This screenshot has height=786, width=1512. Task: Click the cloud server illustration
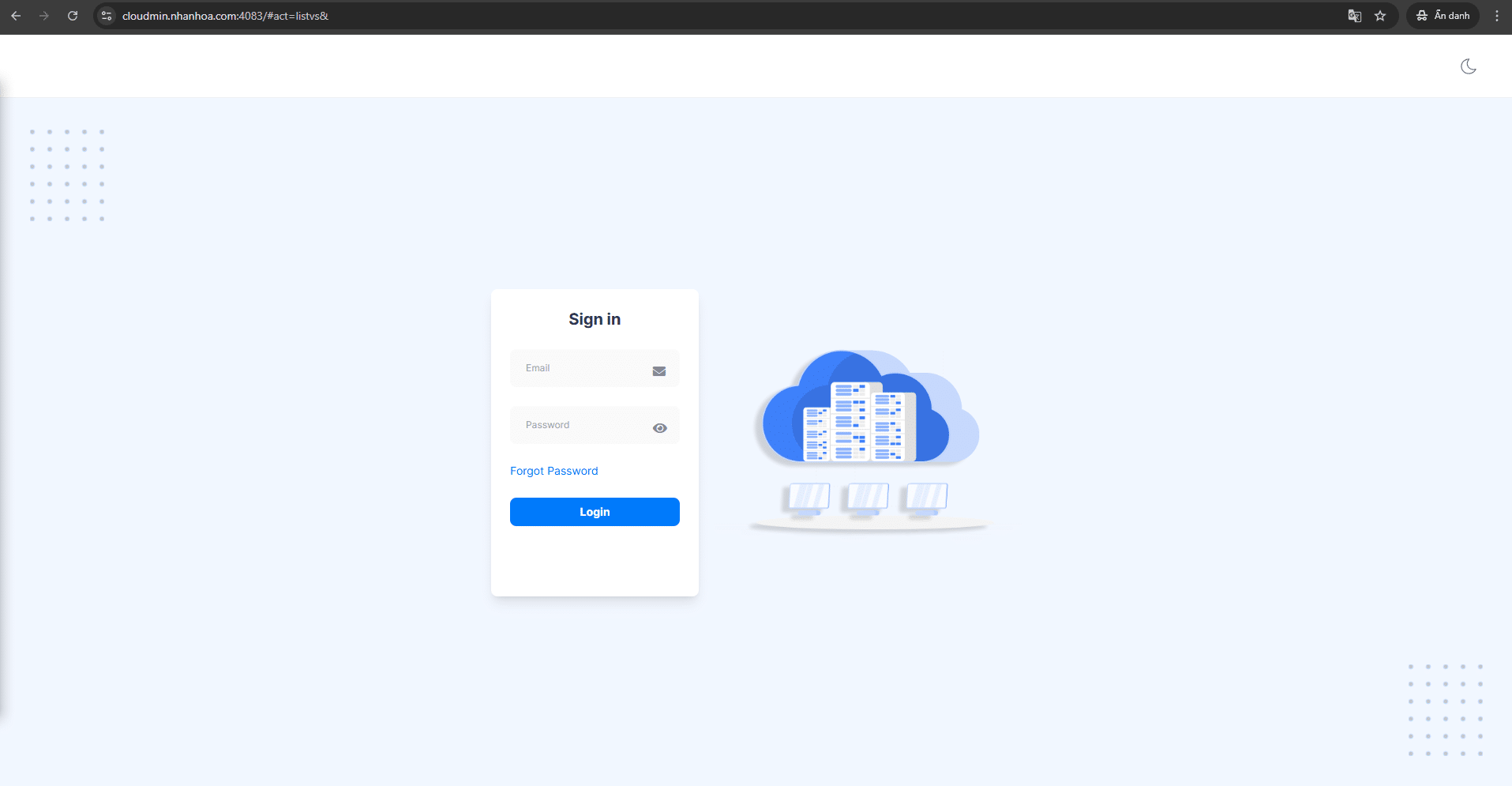point(867,409)
